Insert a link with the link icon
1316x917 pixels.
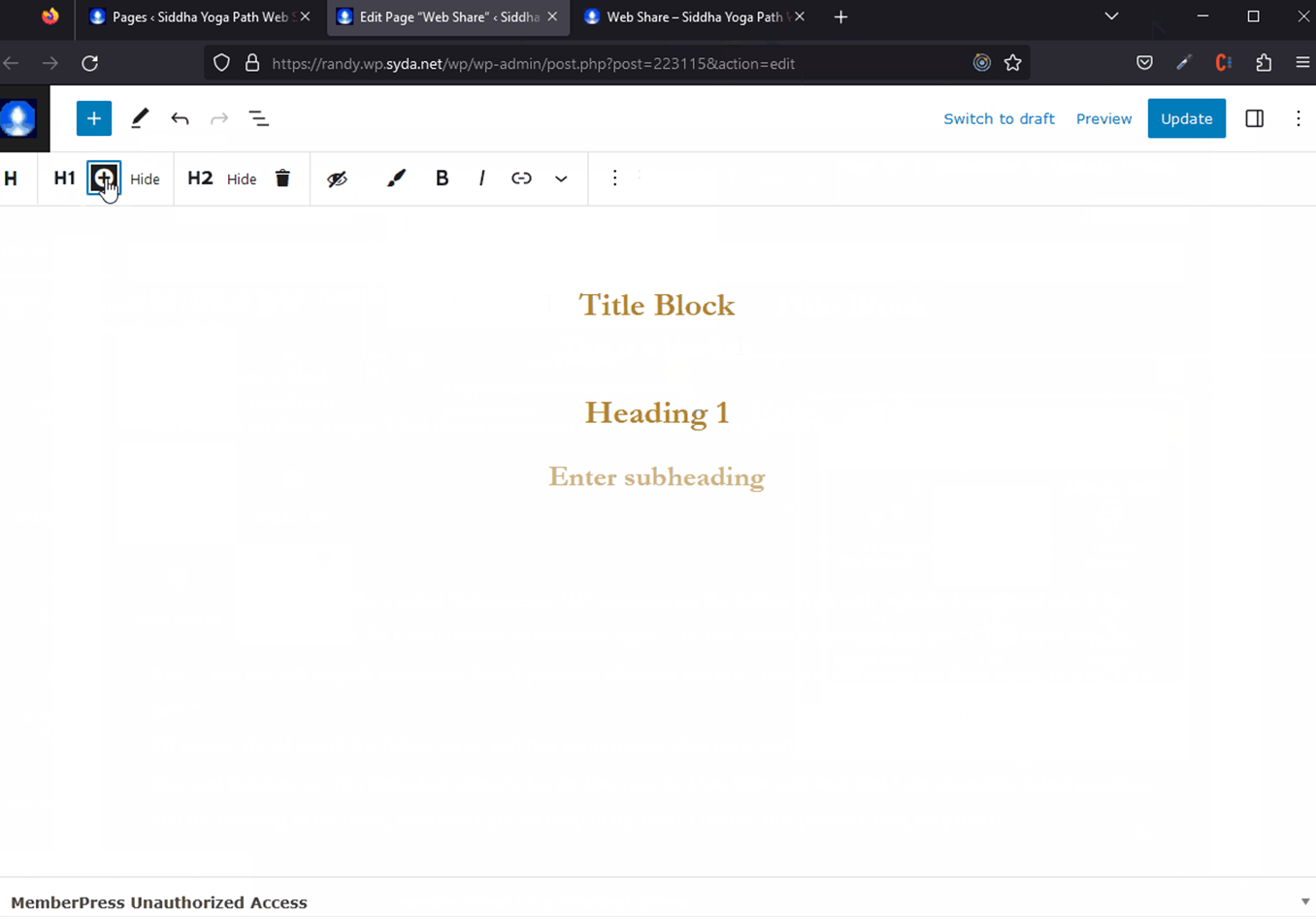521,179
